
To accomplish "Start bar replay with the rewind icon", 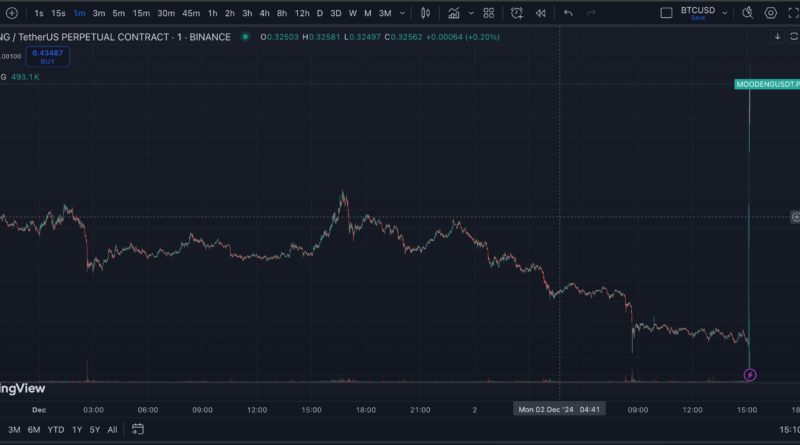I will [541, 13].
